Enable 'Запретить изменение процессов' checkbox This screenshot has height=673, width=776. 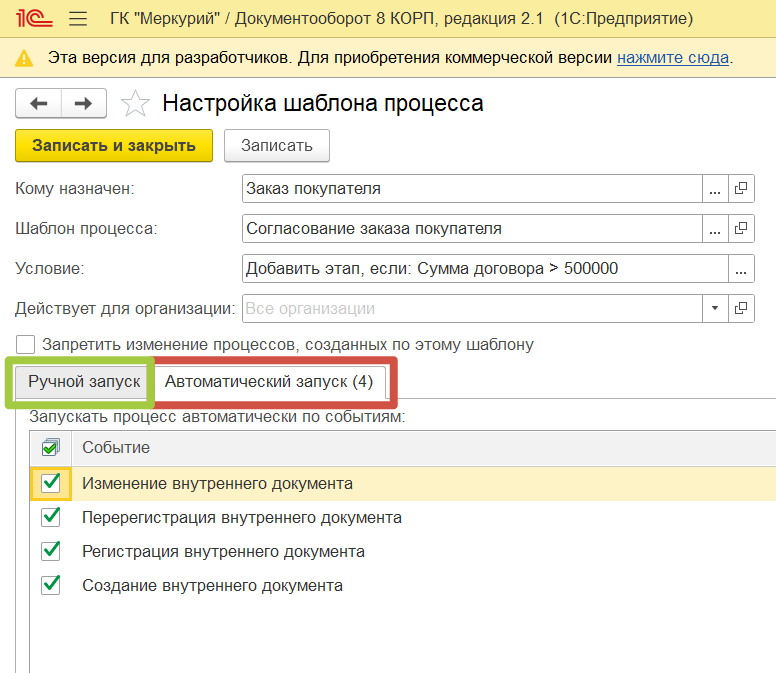(x=26, y=344)
